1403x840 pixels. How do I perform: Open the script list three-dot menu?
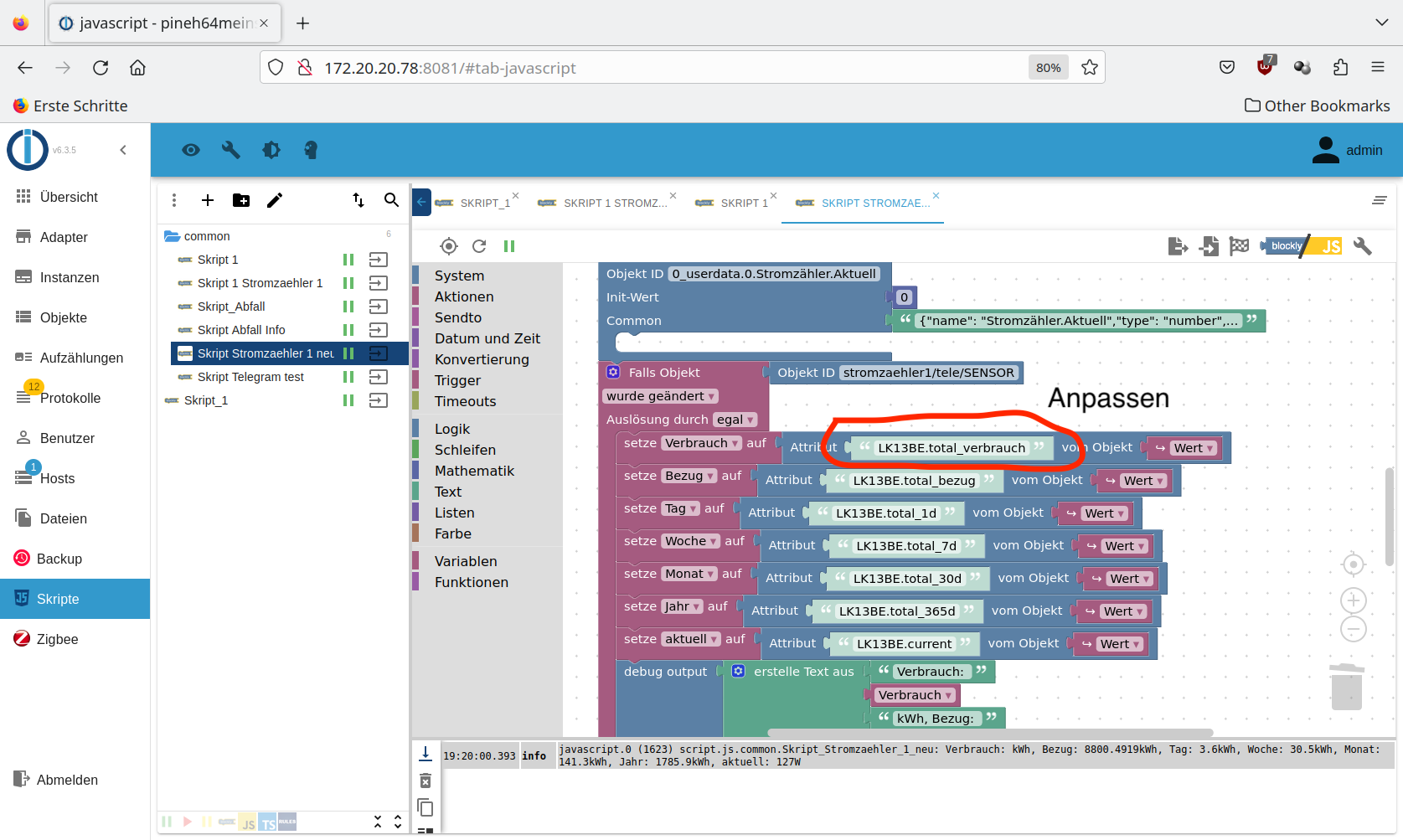tap(174, 200)
